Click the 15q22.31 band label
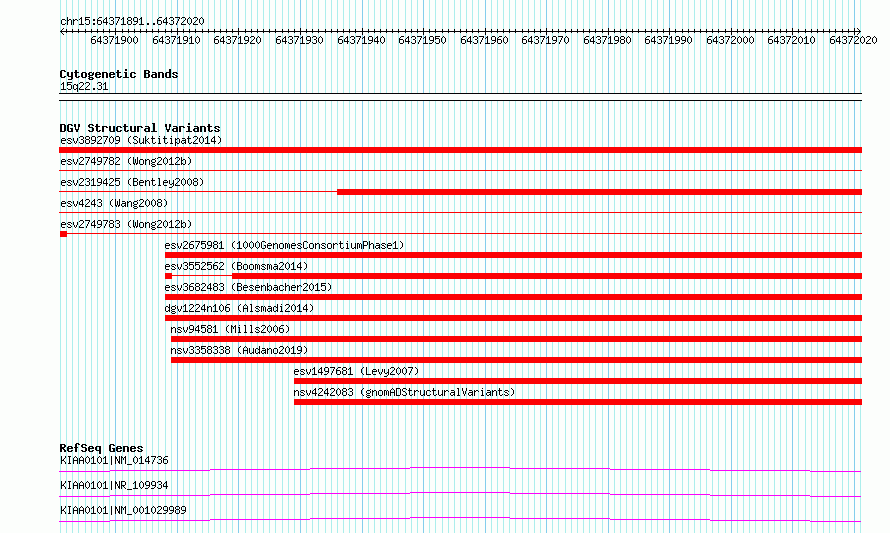Viewport: 890px width, 533px height. (84, 86)
